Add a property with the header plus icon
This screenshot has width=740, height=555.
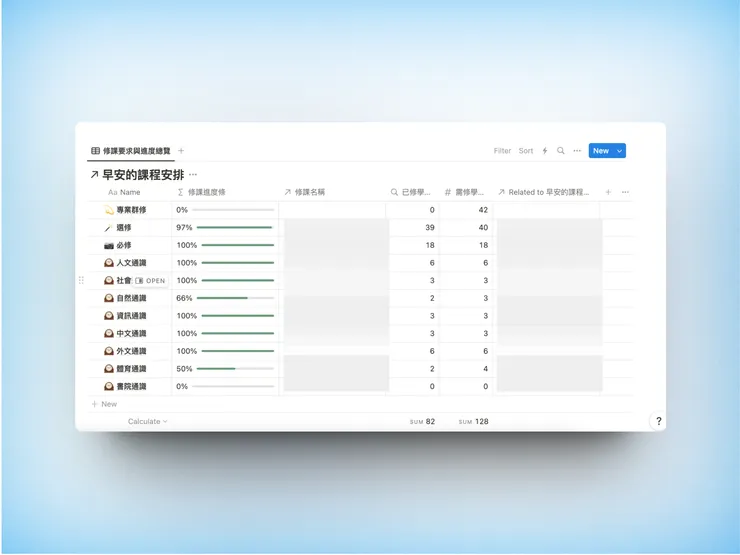[608, 193]
